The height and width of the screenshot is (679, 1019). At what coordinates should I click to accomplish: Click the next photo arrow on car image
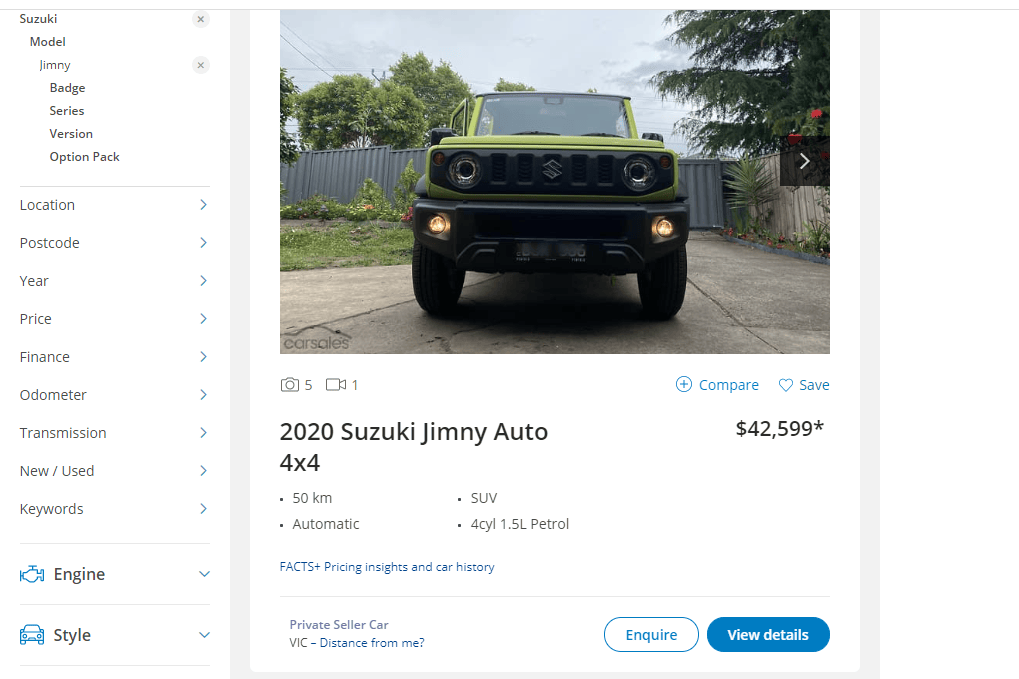(x=804, y=161)
